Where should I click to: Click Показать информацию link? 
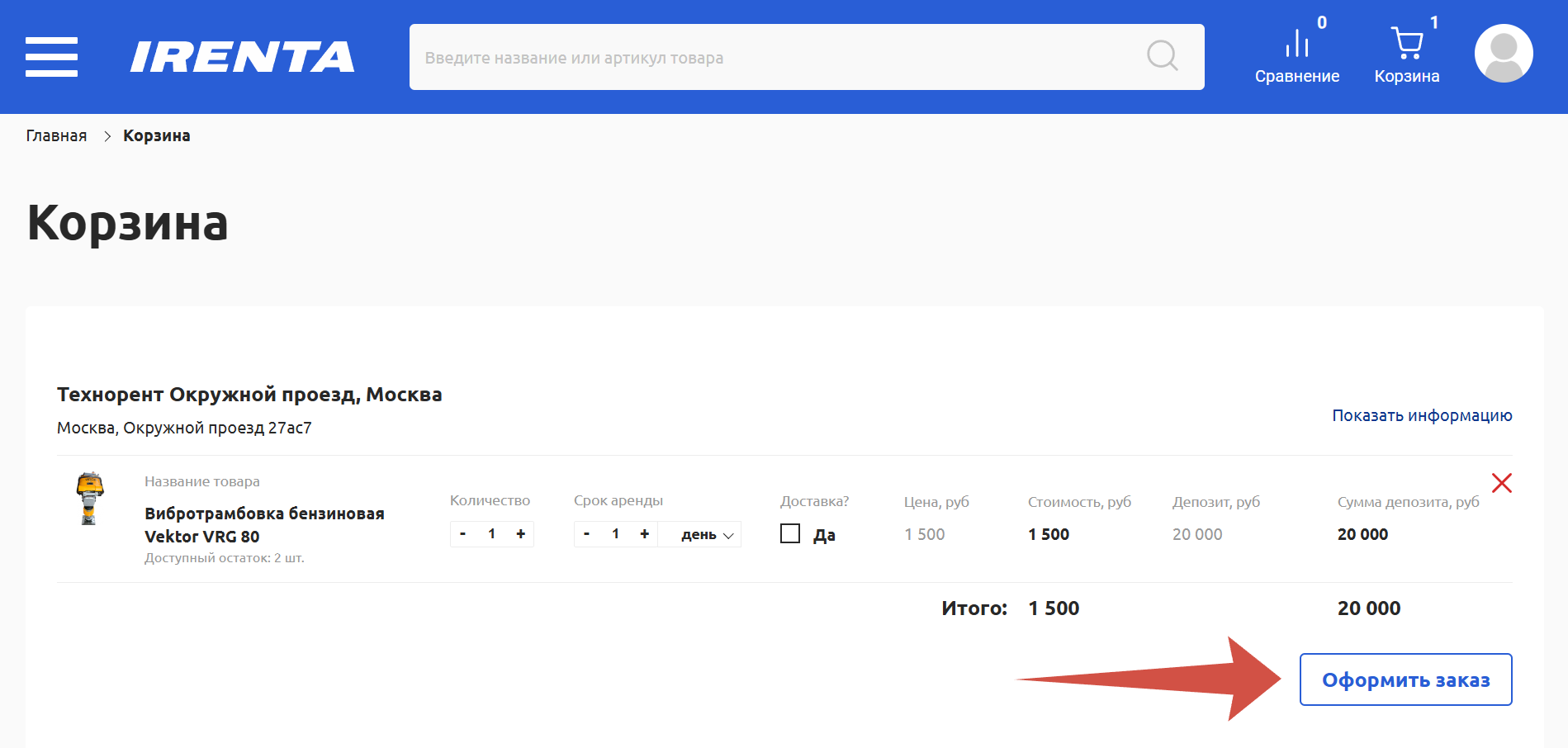tap(1421, 415)
